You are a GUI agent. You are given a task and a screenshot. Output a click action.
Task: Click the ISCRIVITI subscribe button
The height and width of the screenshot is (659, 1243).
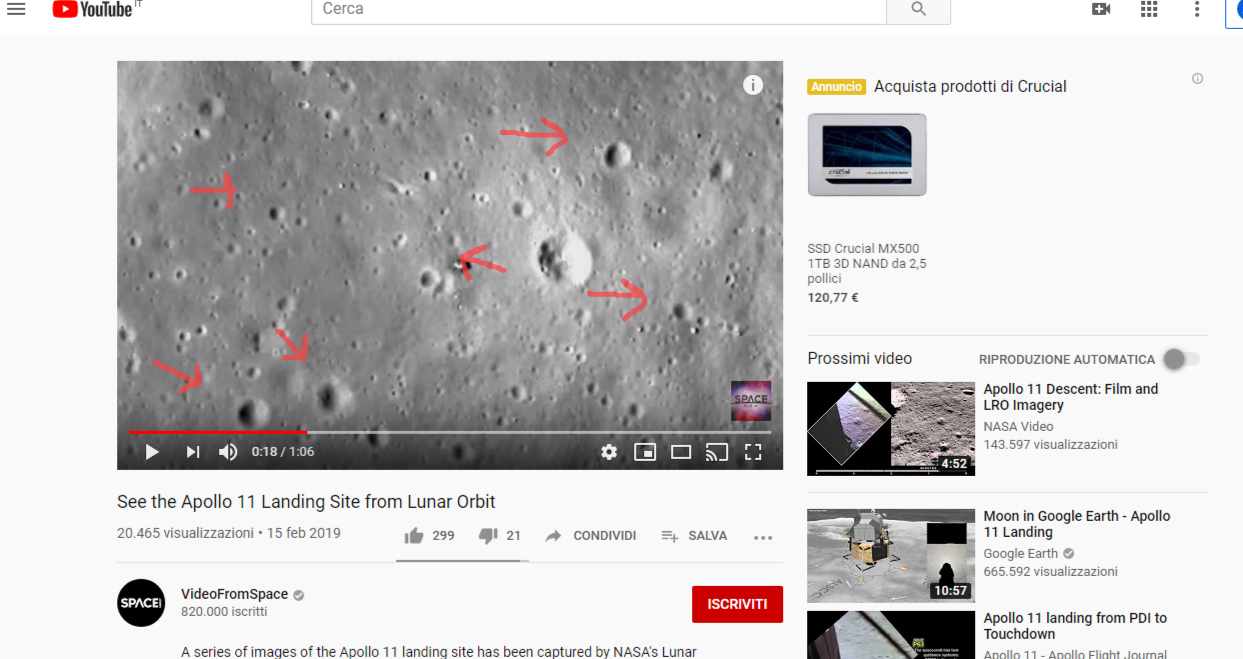737,604
